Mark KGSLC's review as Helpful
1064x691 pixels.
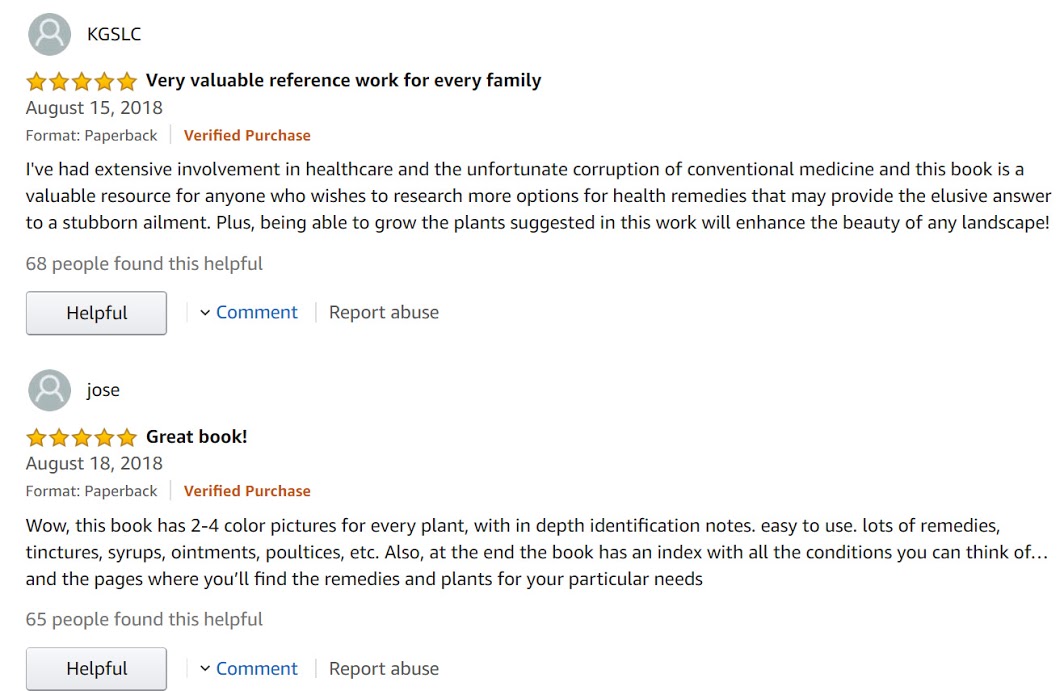[96, 313]
